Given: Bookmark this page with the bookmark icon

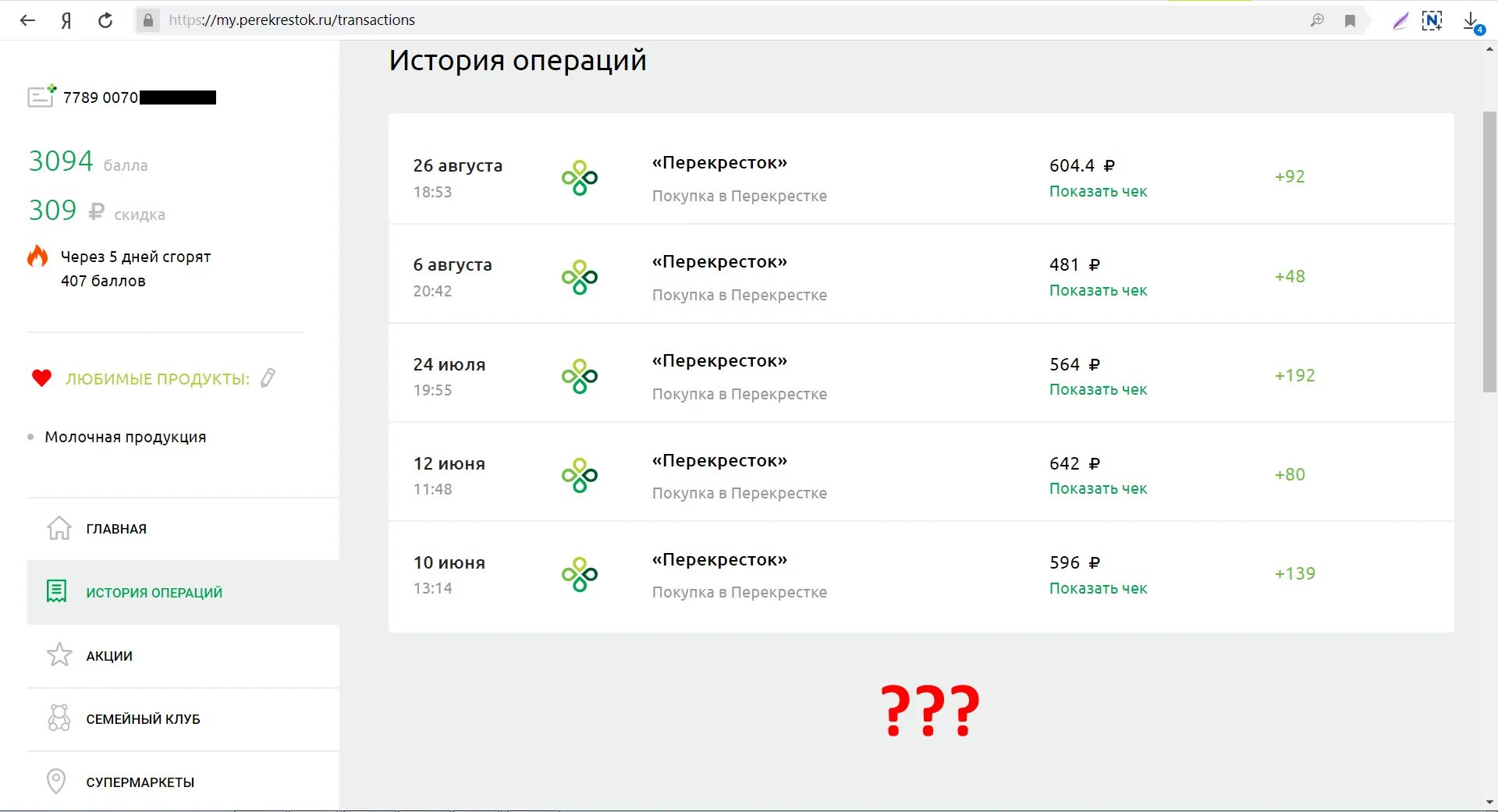Looking at the screenshot, I should tap(1350, 21).
